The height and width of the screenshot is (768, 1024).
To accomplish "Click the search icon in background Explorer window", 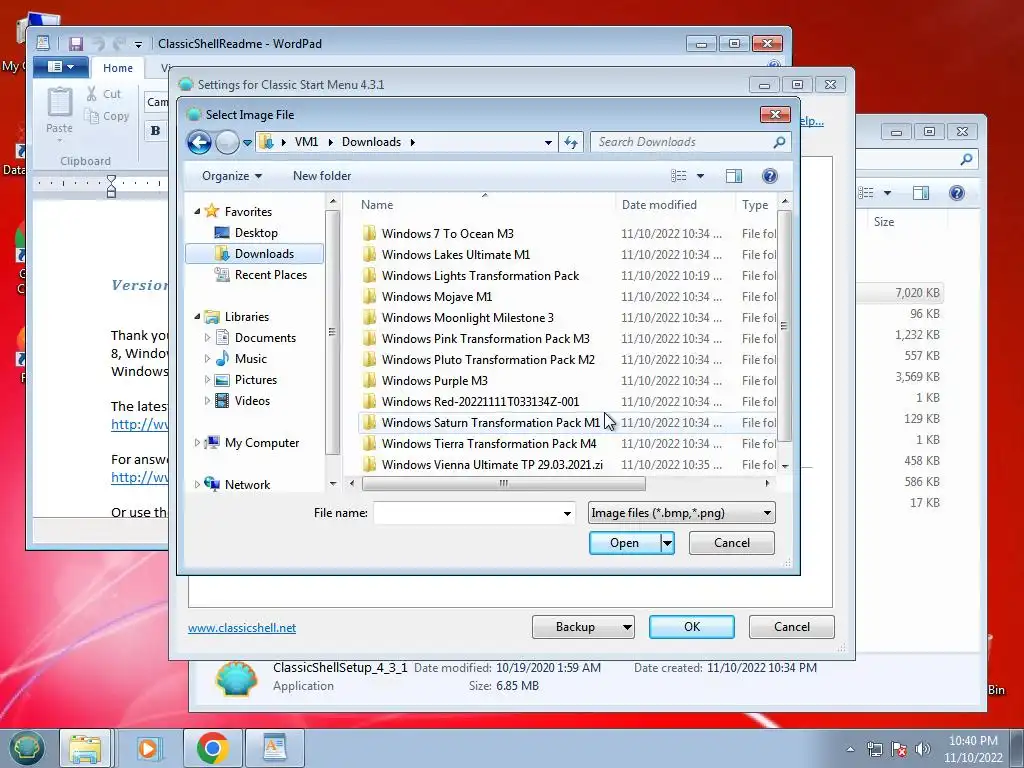I will [x=967, y=159].
